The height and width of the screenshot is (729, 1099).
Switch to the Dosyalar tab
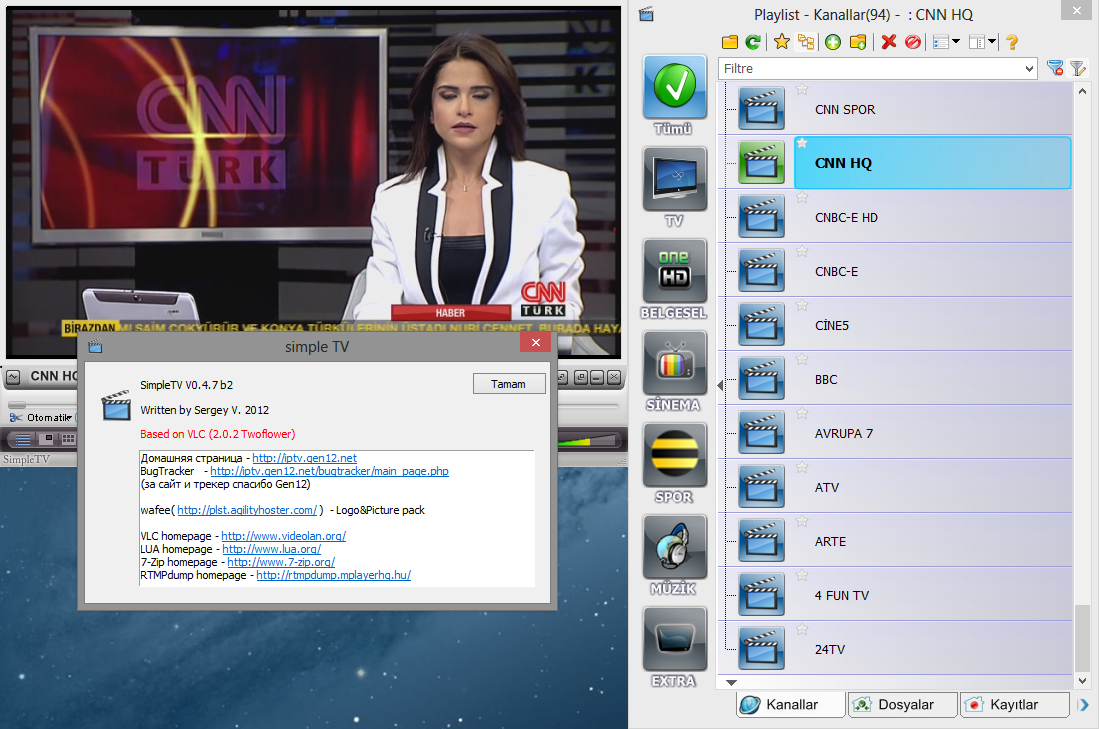pyautogui.click(x=903, y=704)
